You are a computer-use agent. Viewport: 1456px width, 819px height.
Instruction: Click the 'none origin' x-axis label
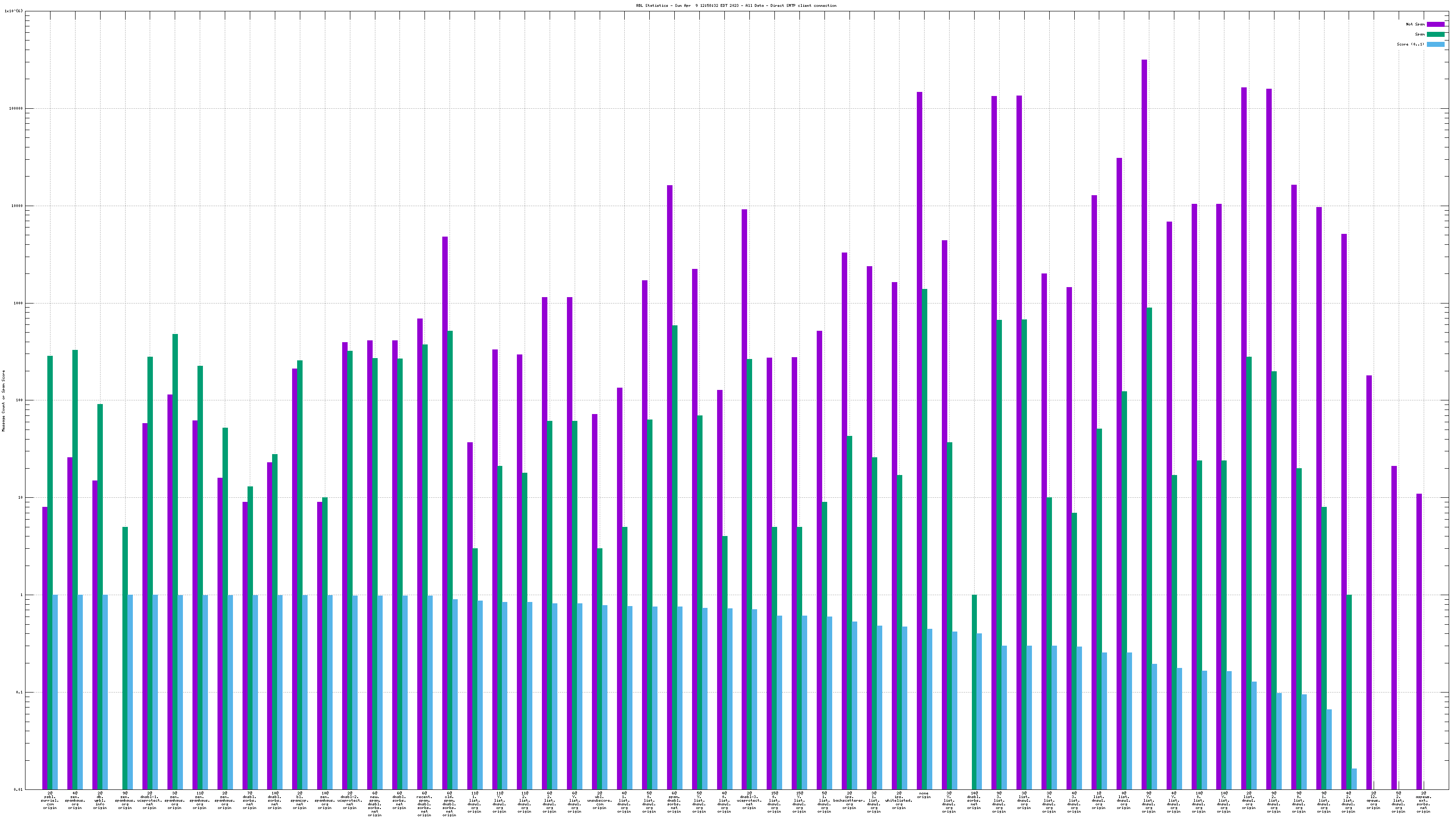[924, 795]
